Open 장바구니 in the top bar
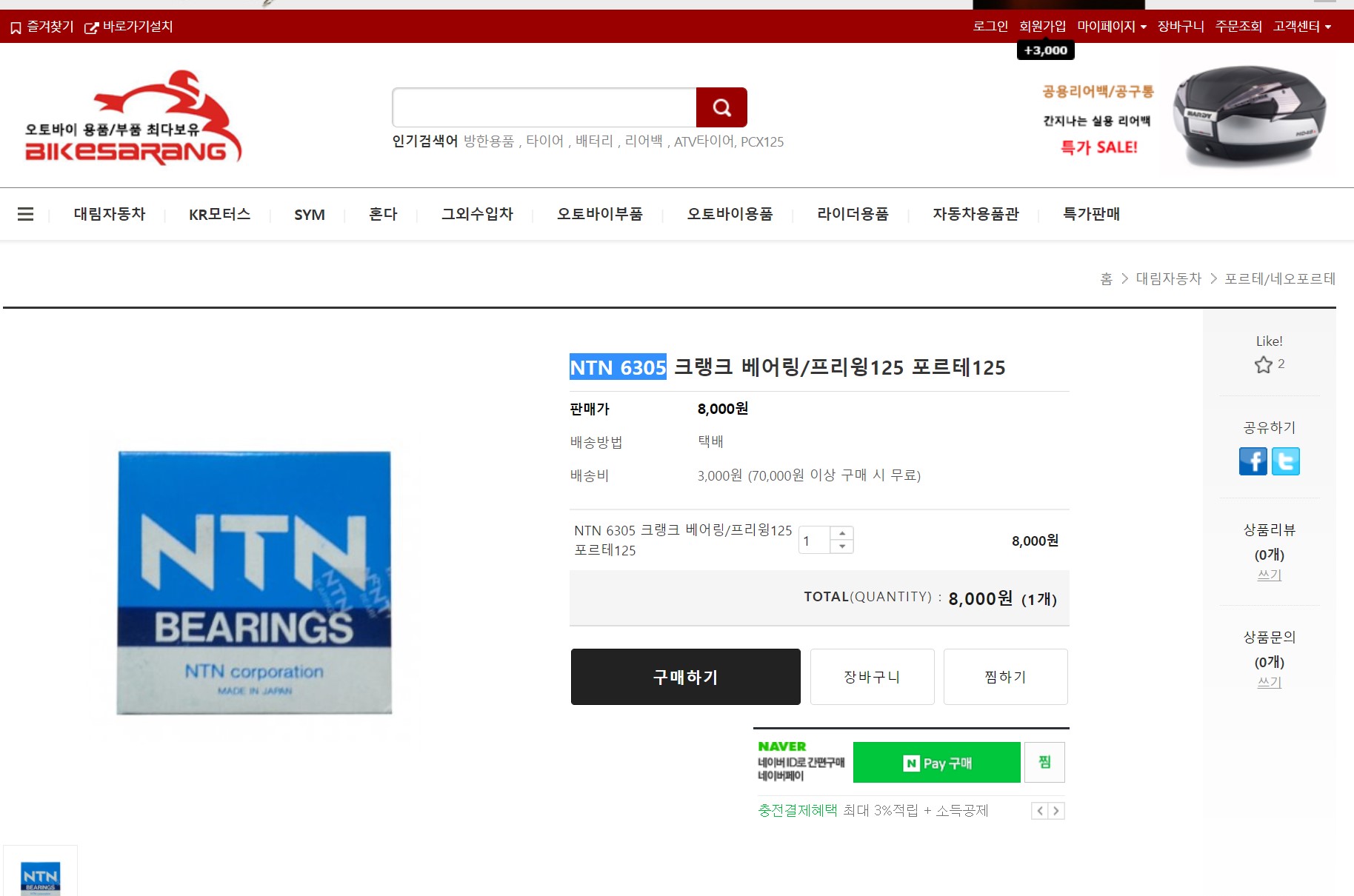Image resolution: width=1354 pixels, height=896 pixels. pyautogui.click(x=1181, y=27)
